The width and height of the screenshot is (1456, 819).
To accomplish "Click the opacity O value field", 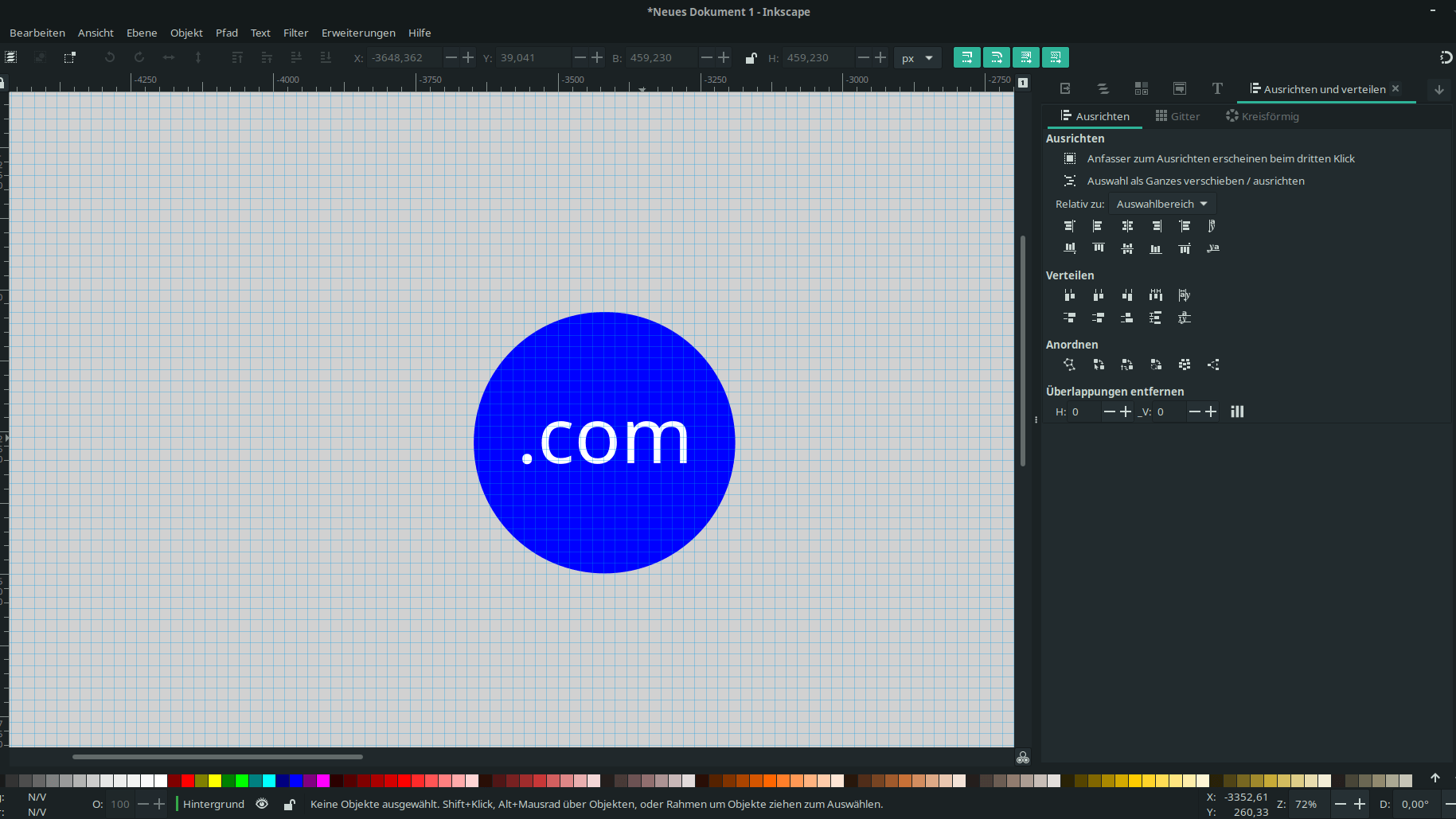I will [x=120, y=804].
